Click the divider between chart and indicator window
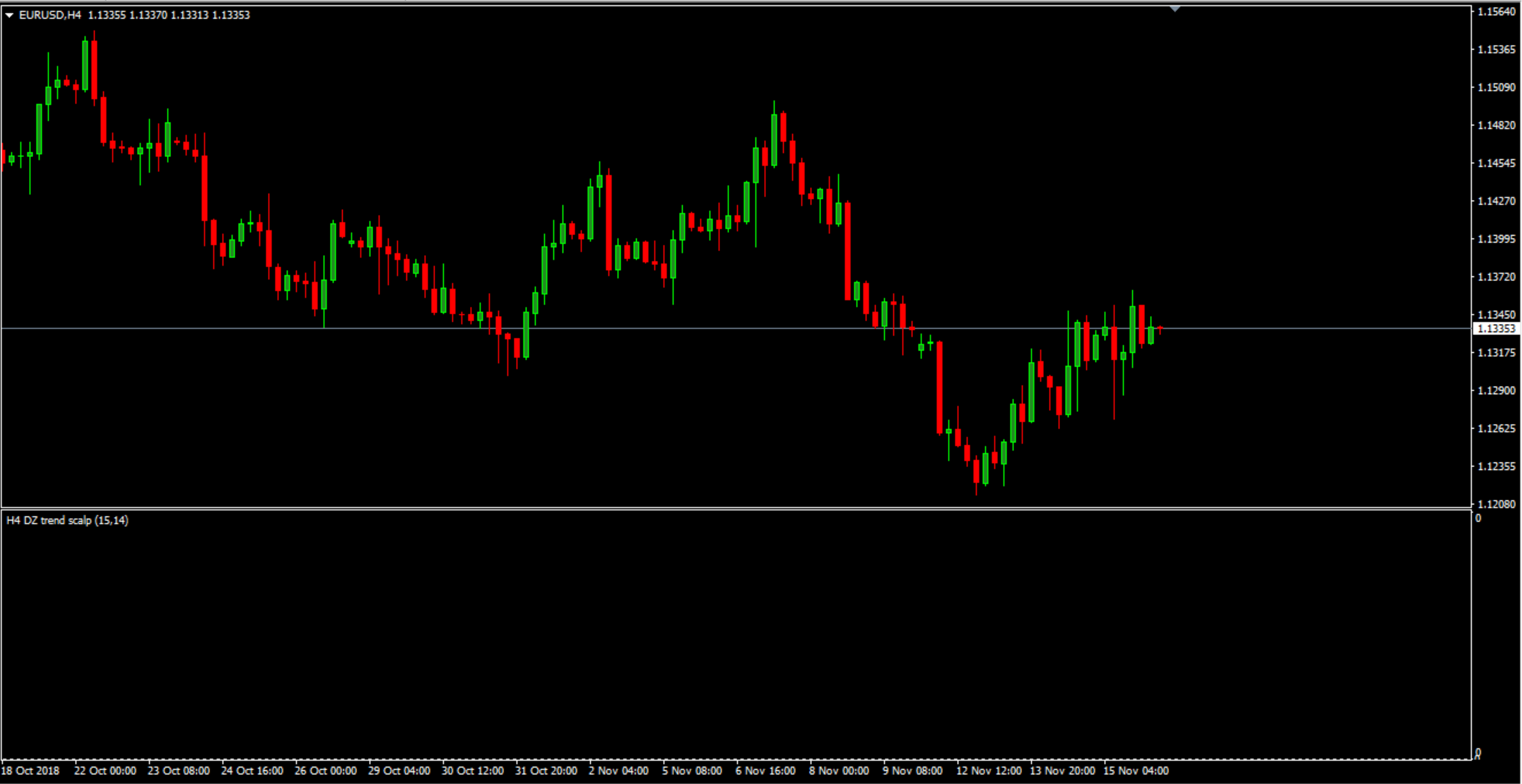This screenshot has height=784, width=1522. (x=709, y=509)
